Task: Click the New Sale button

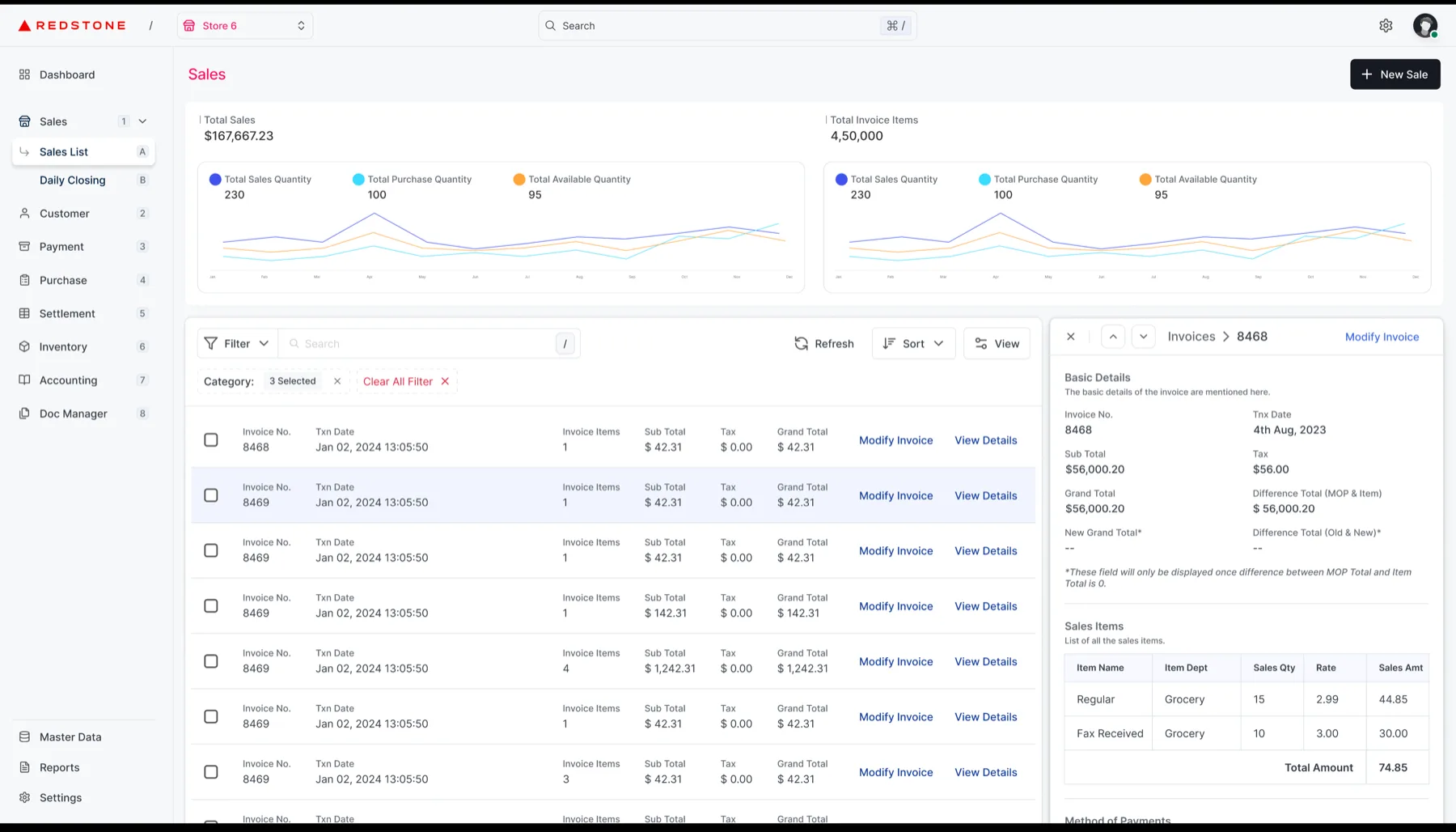Action: click(1395, 74)
